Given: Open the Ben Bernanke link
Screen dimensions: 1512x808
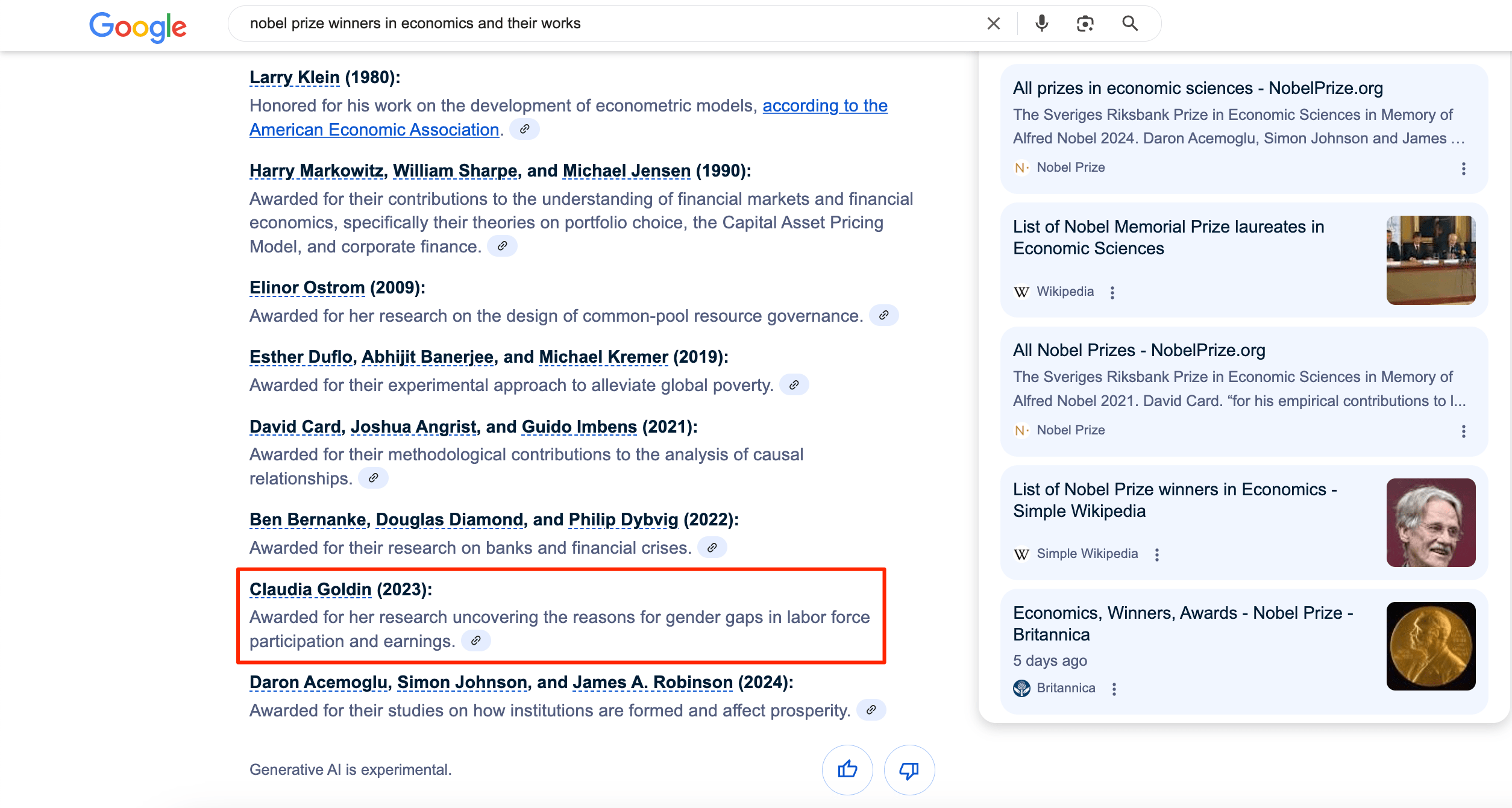Looking at the screenshot, I should (x=308, y=520).
